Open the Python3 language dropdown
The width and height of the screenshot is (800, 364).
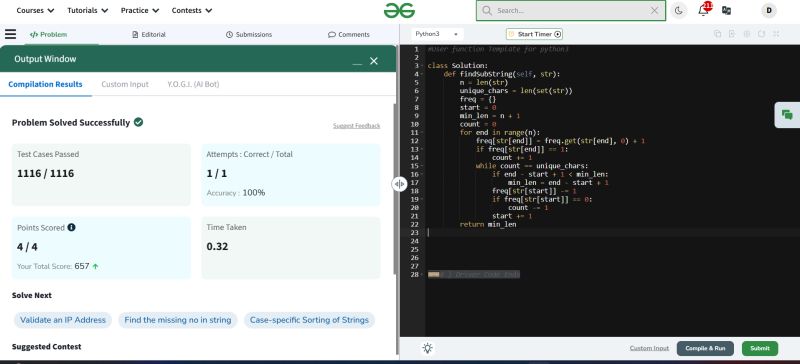click(437, 34)
